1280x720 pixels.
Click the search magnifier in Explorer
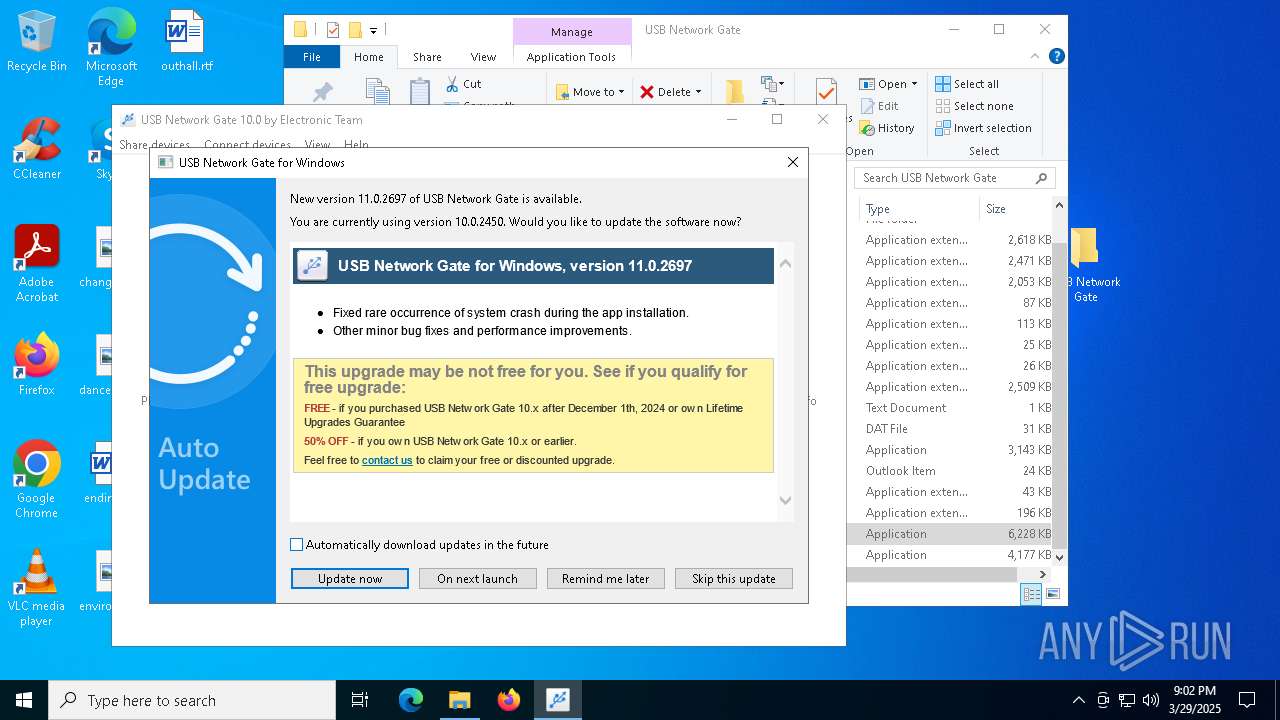pyautogui.click(x=1041, y=178)
